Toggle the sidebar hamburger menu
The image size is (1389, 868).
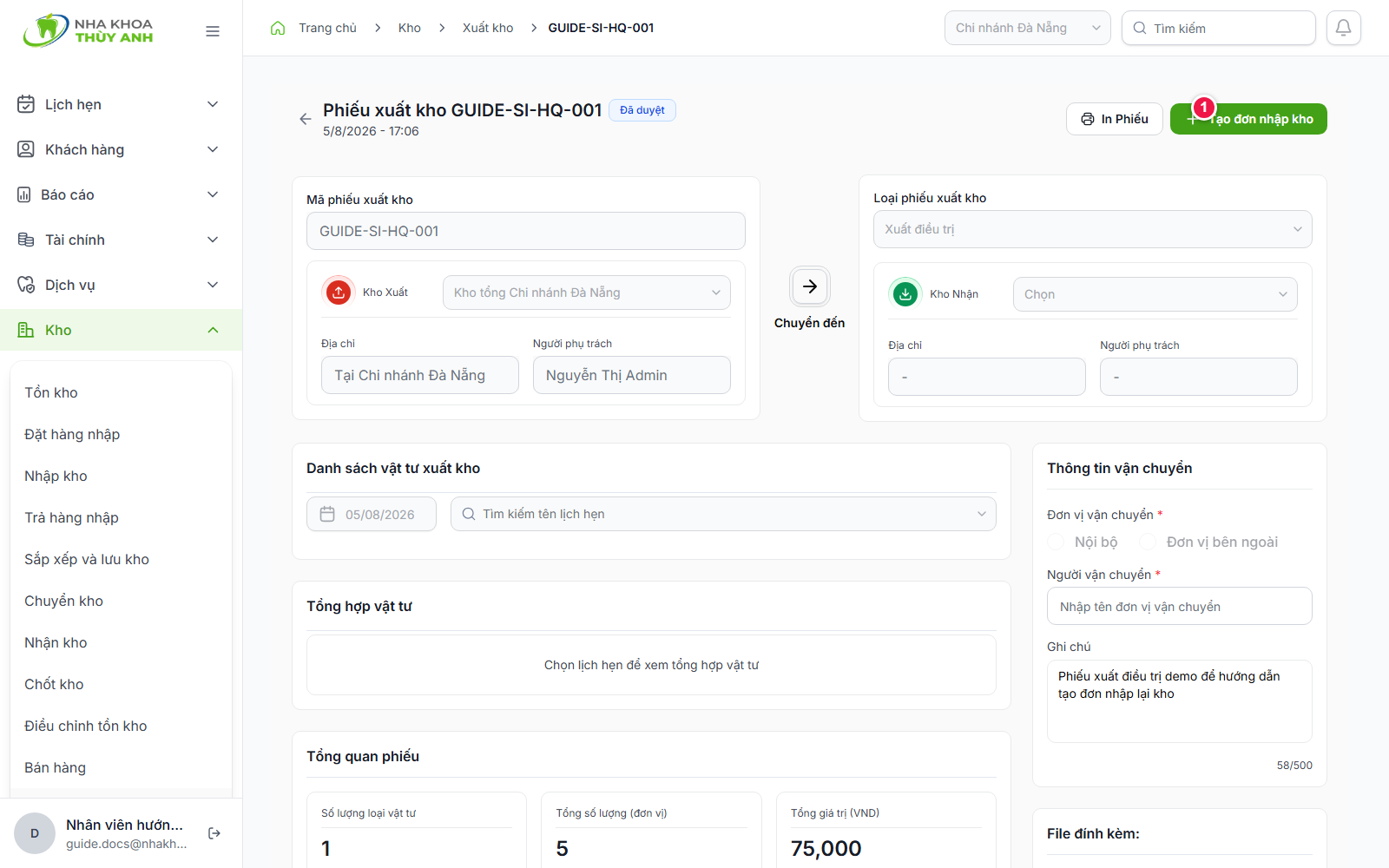click(x=213, y=31)
